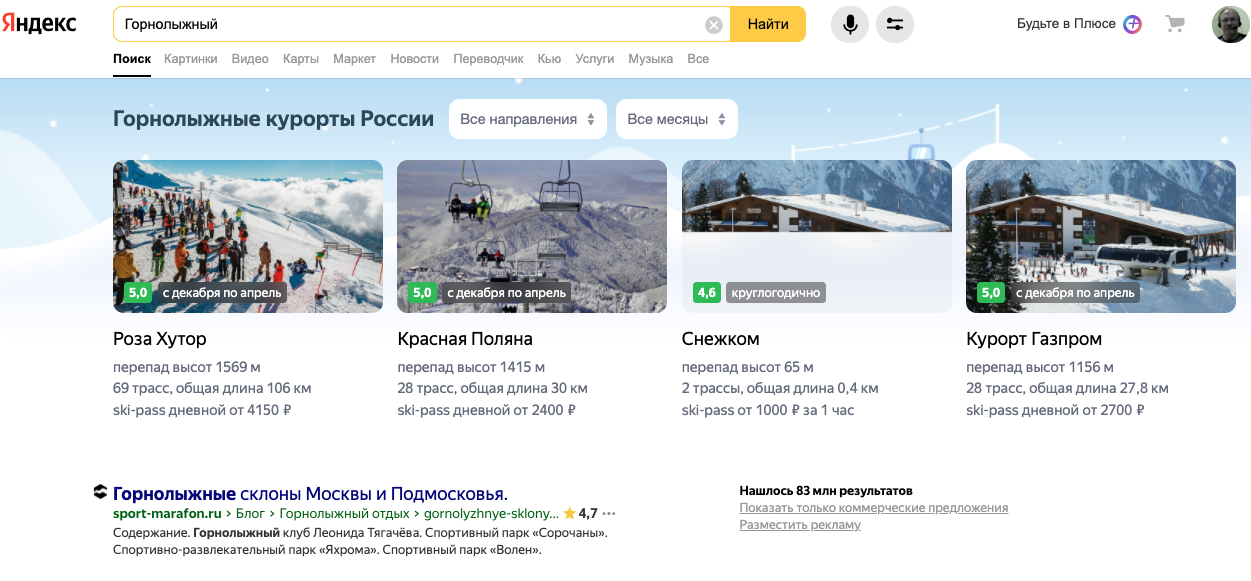Open search settings sliders icon

[895, 24]
